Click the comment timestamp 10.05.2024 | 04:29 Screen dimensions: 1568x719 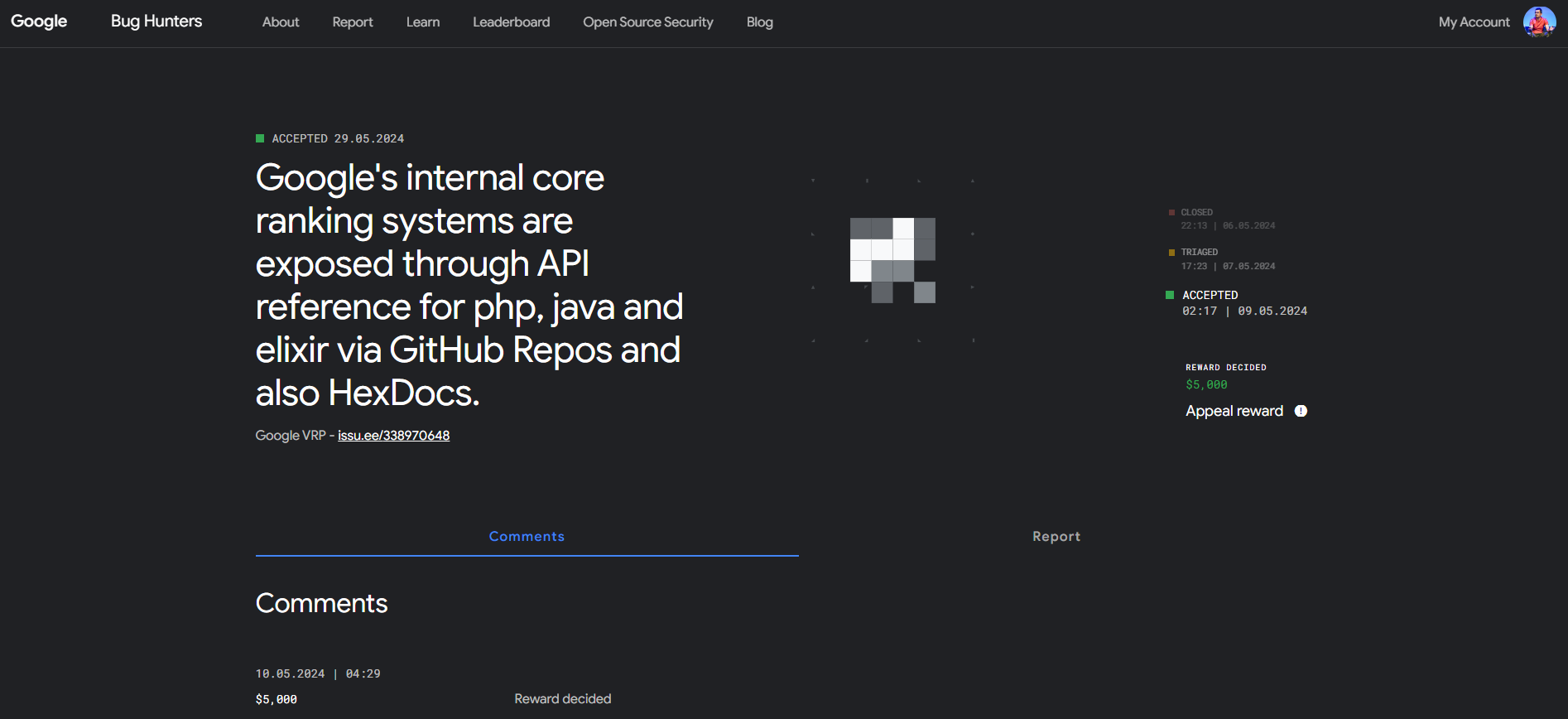(318, 674)
